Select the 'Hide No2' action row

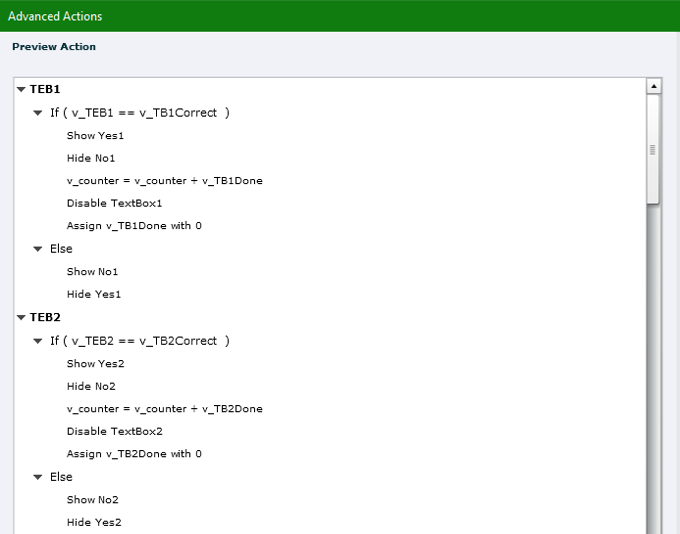click(91, 387)
